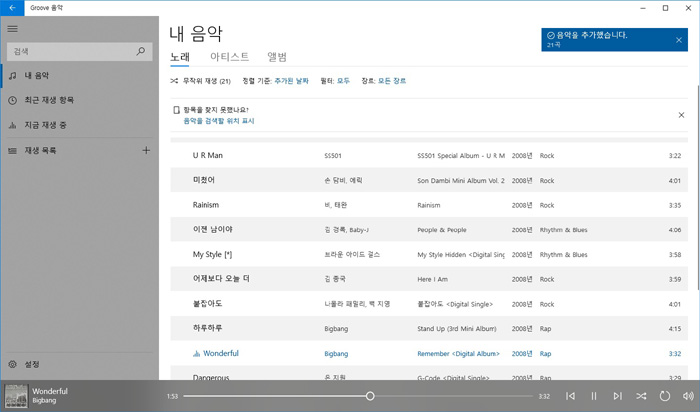This screenshot has height=412, width=700.
Task: Click duration 3:22 of U R Man
Action: pos(675,156)
